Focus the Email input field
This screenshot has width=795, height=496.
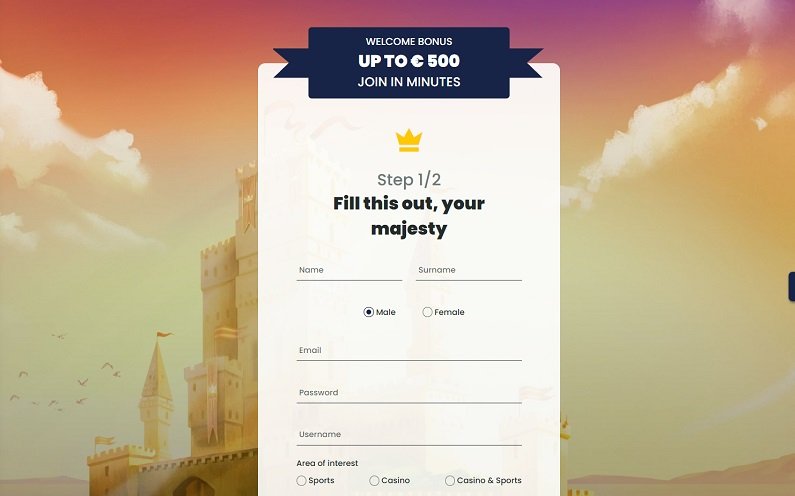coord(409,350)
